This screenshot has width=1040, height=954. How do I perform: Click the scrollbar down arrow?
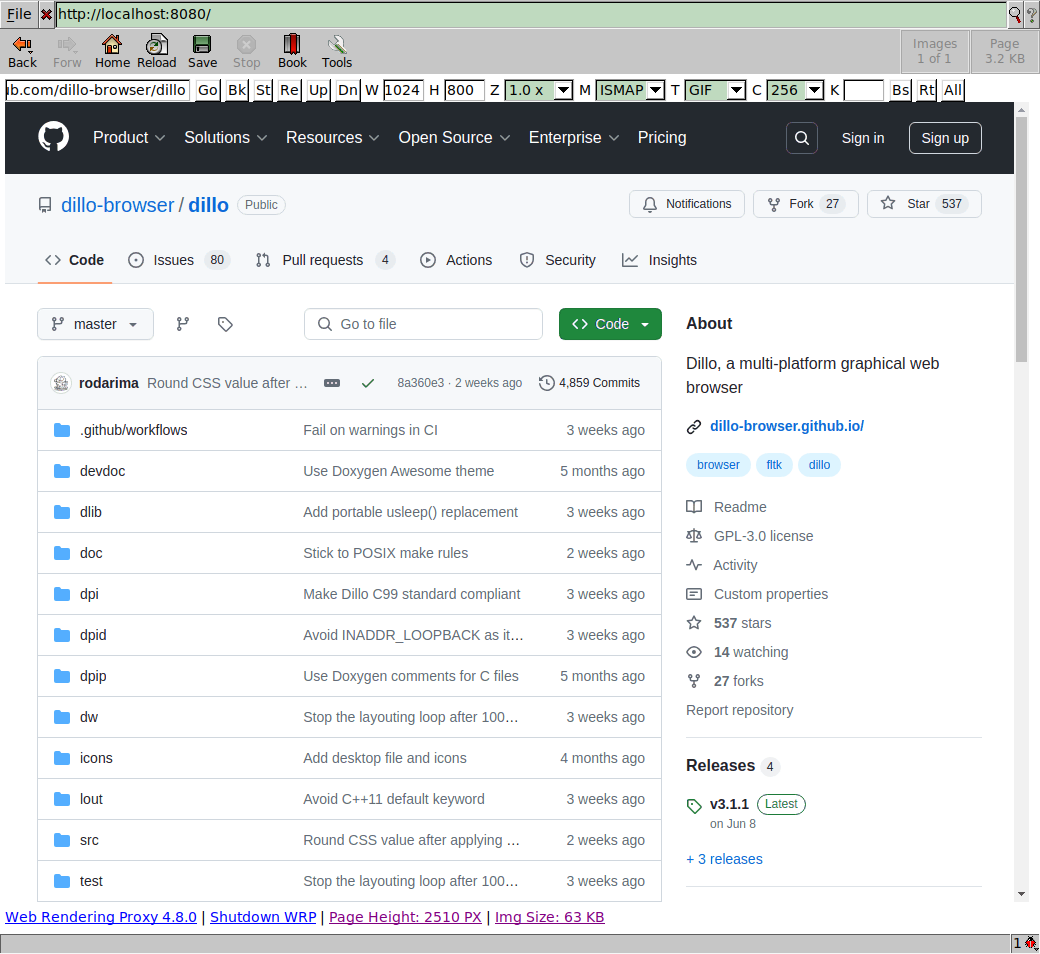1021,894
